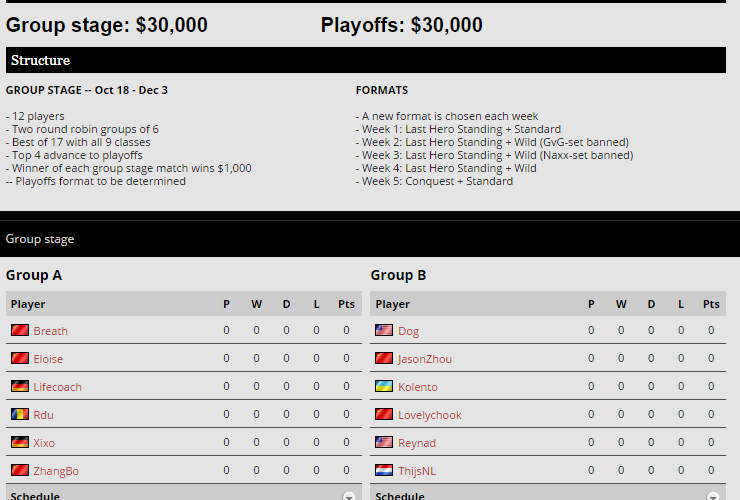
Task: Click the Germany flag next to Lifecoach
Action: [x=19, y=386]
